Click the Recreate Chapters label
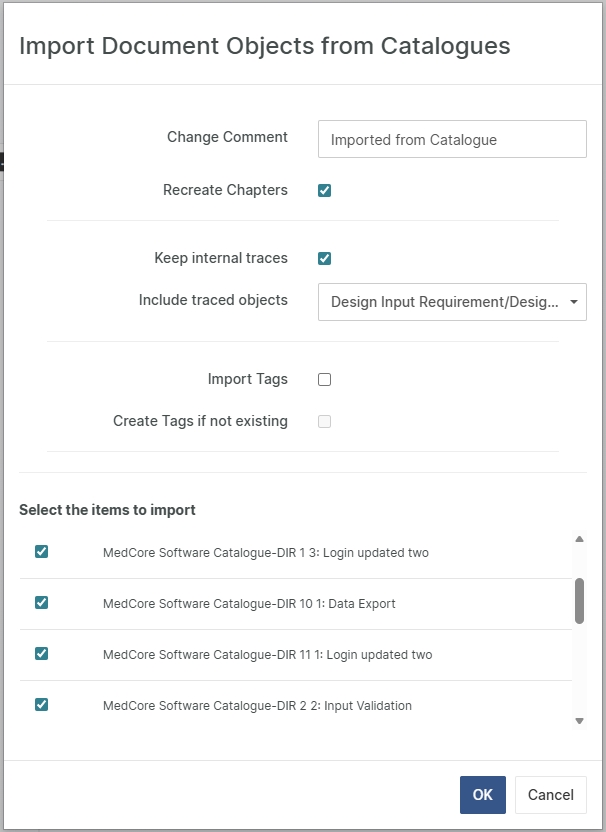606x832 pixels. pyautogui.click(x=225, y=190)
